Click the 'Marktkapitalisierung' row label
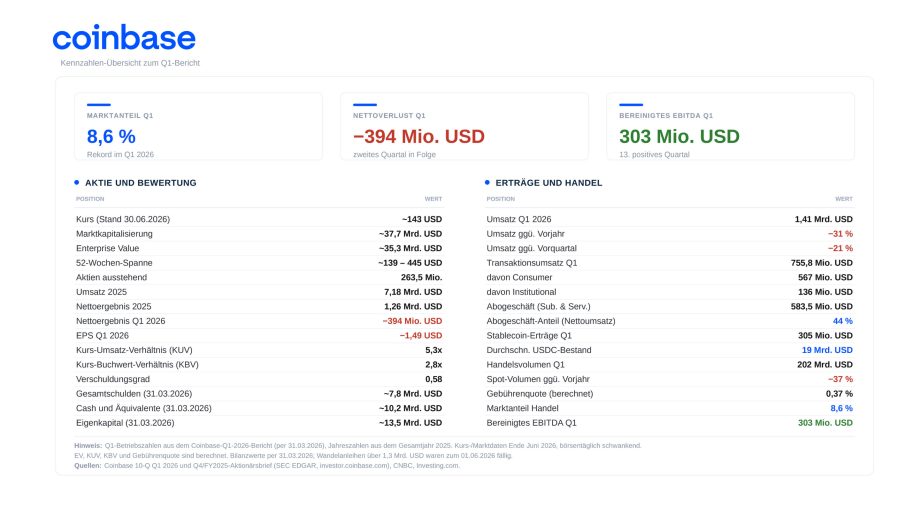This screenshot has width=920, height=518. (114, 234)
